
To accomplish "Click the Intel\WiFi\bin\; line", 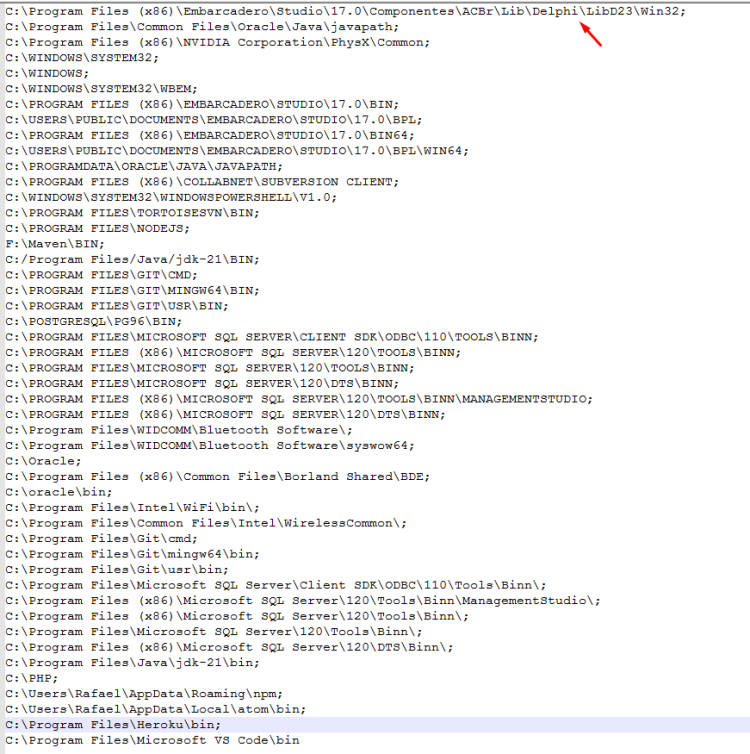I will tap(132, 507).
